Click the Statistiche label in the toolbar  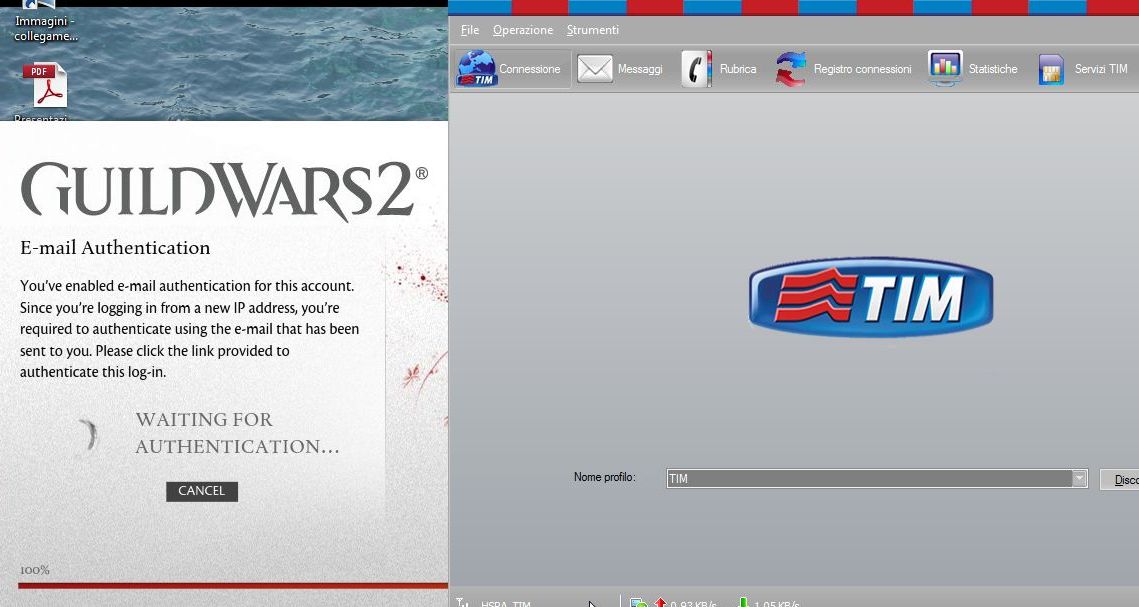(x=993, y=69)
